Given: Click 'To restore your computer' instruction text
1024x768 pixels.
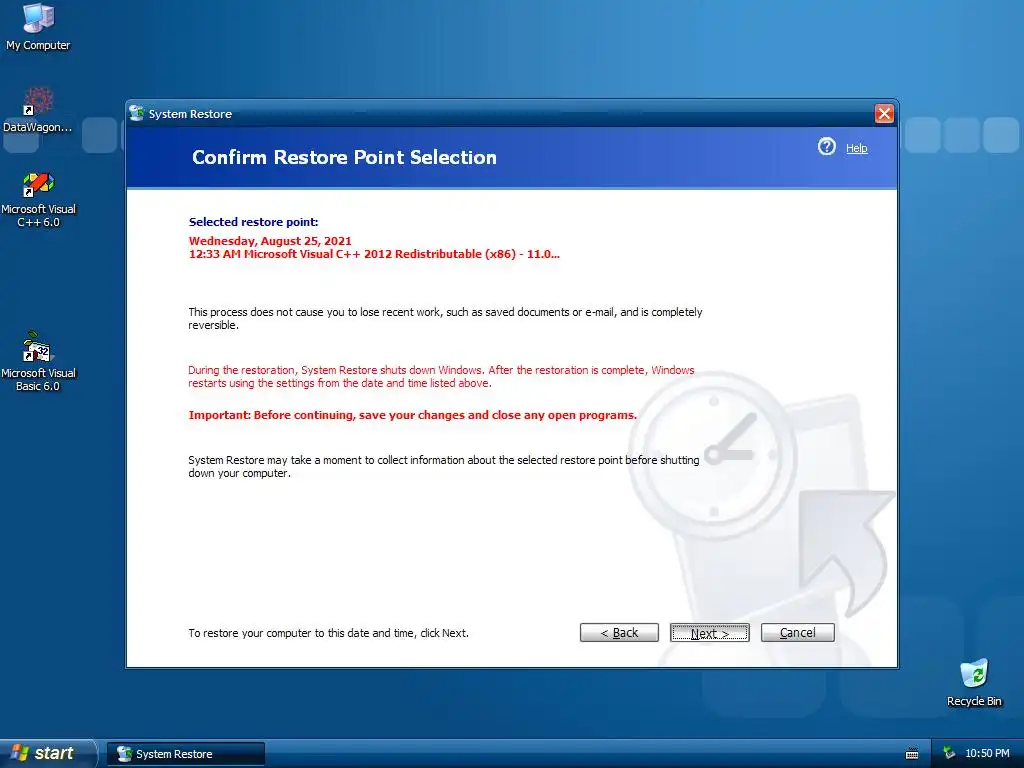Looking at the screenshot, I should point(328,633).
